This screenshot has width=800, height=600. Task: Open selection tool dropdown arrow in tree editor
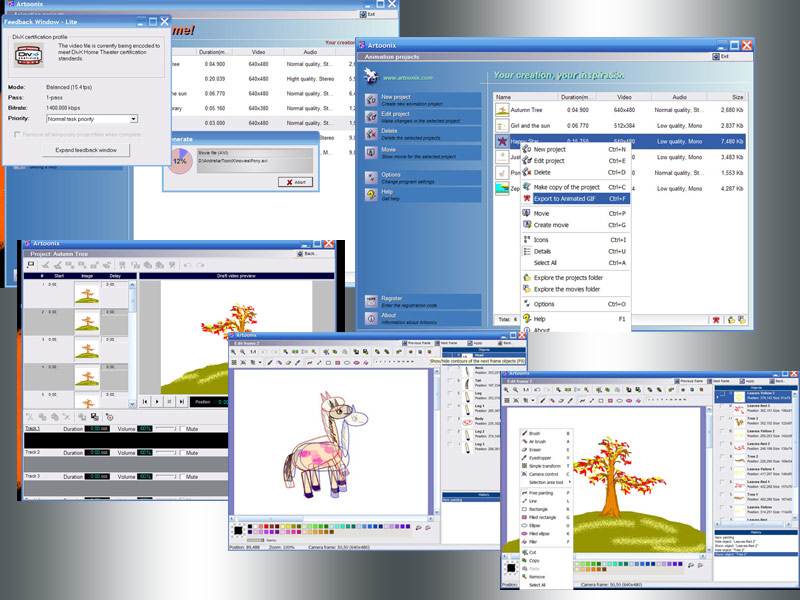click(533, 401)
